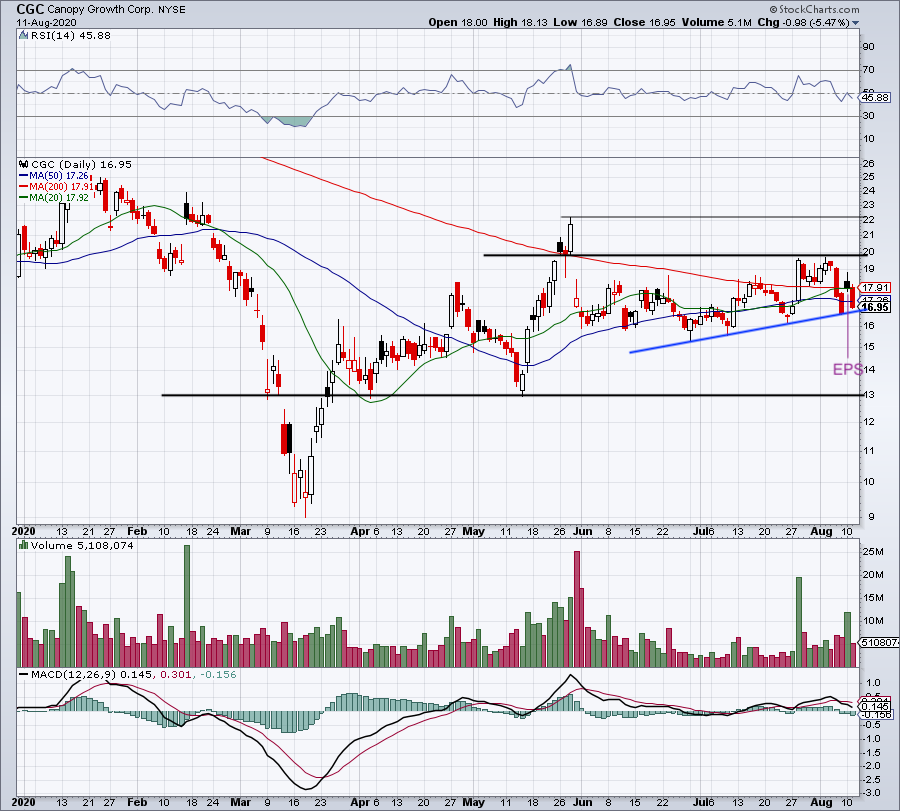
Task: Select the Volume 5,108,074 legend text
Action: (x=82, y=546)
